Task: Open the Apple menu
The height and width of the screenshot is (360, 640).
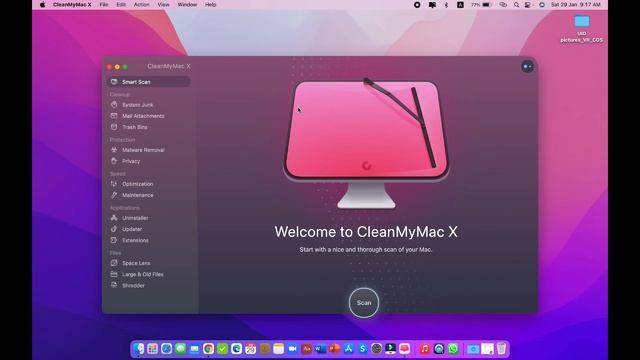Action: [42, 4]
